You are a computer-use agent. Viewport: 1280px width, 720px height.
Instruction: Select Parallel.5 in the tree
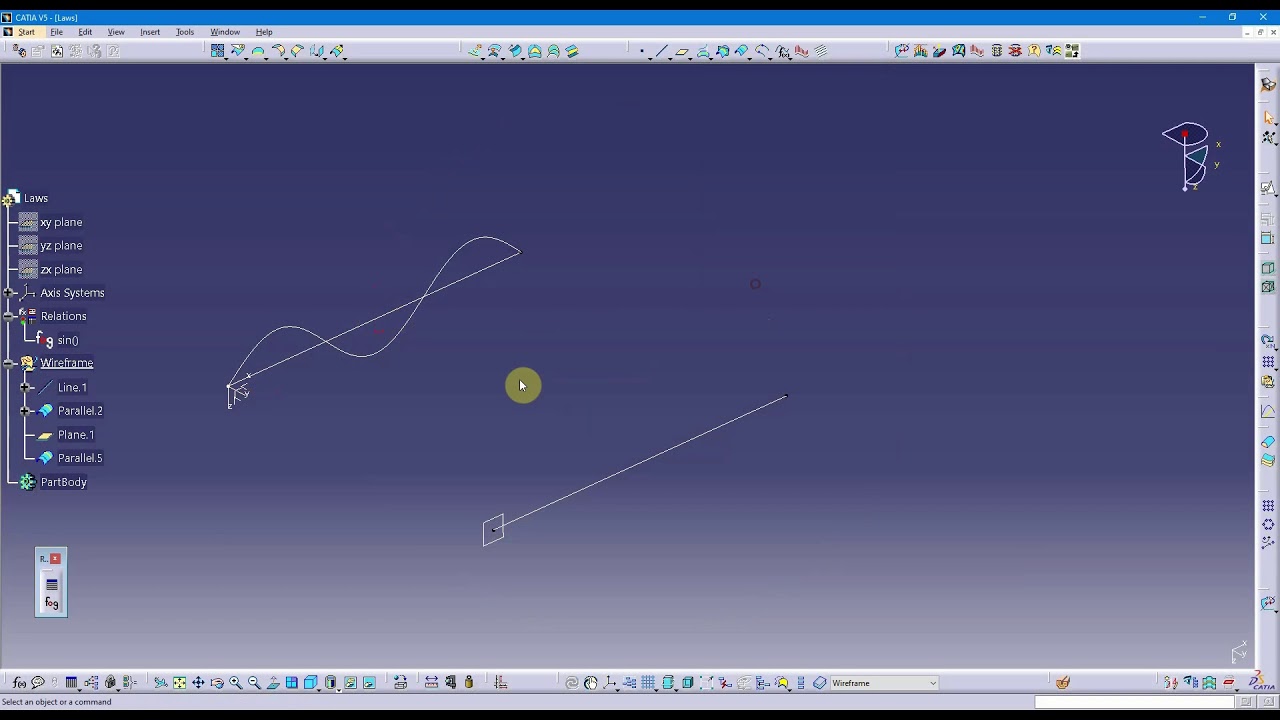point(80,458)
